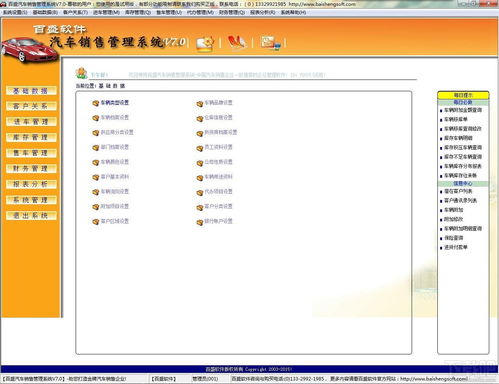Open the 车辆类型设置 item icon
Viewport: 499px width, 384px height.
[x=96, y=103]
